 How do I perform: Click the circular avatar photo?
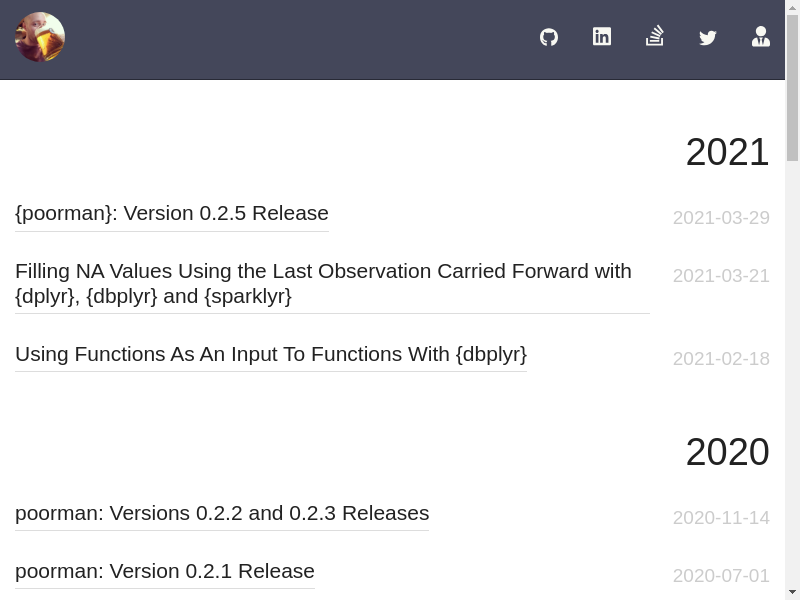click(40, 38)
